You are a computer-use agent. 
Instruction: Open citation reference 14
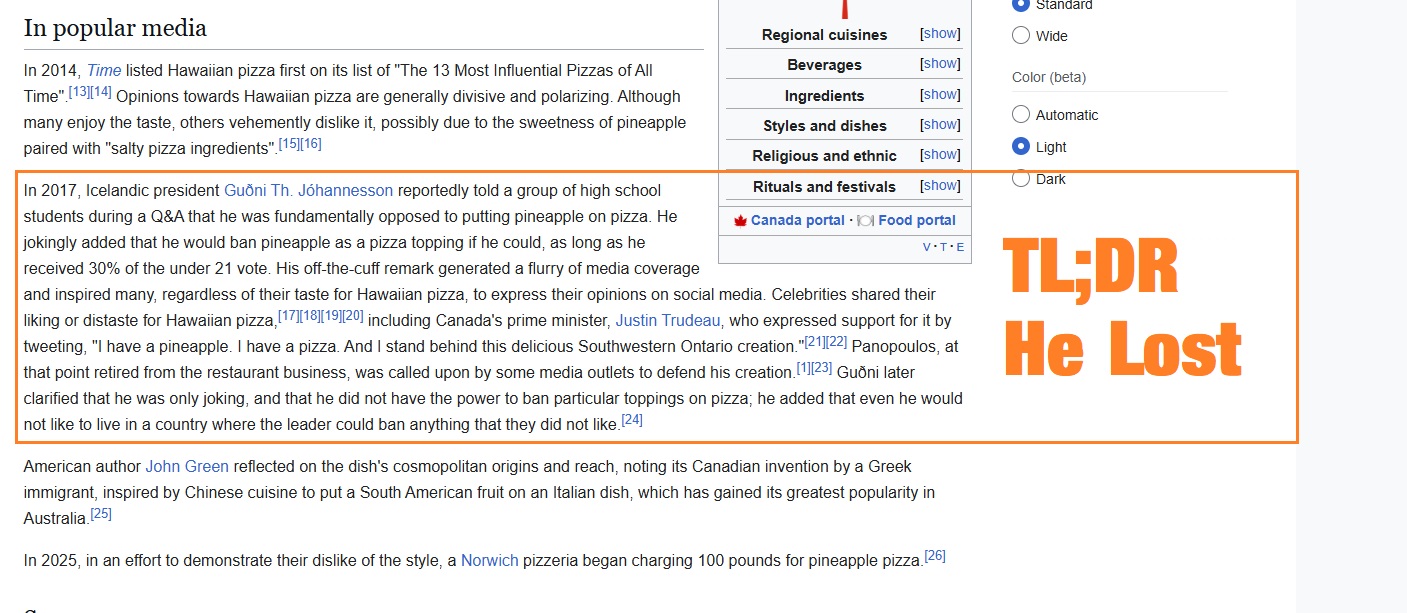[x=101, y=92]
